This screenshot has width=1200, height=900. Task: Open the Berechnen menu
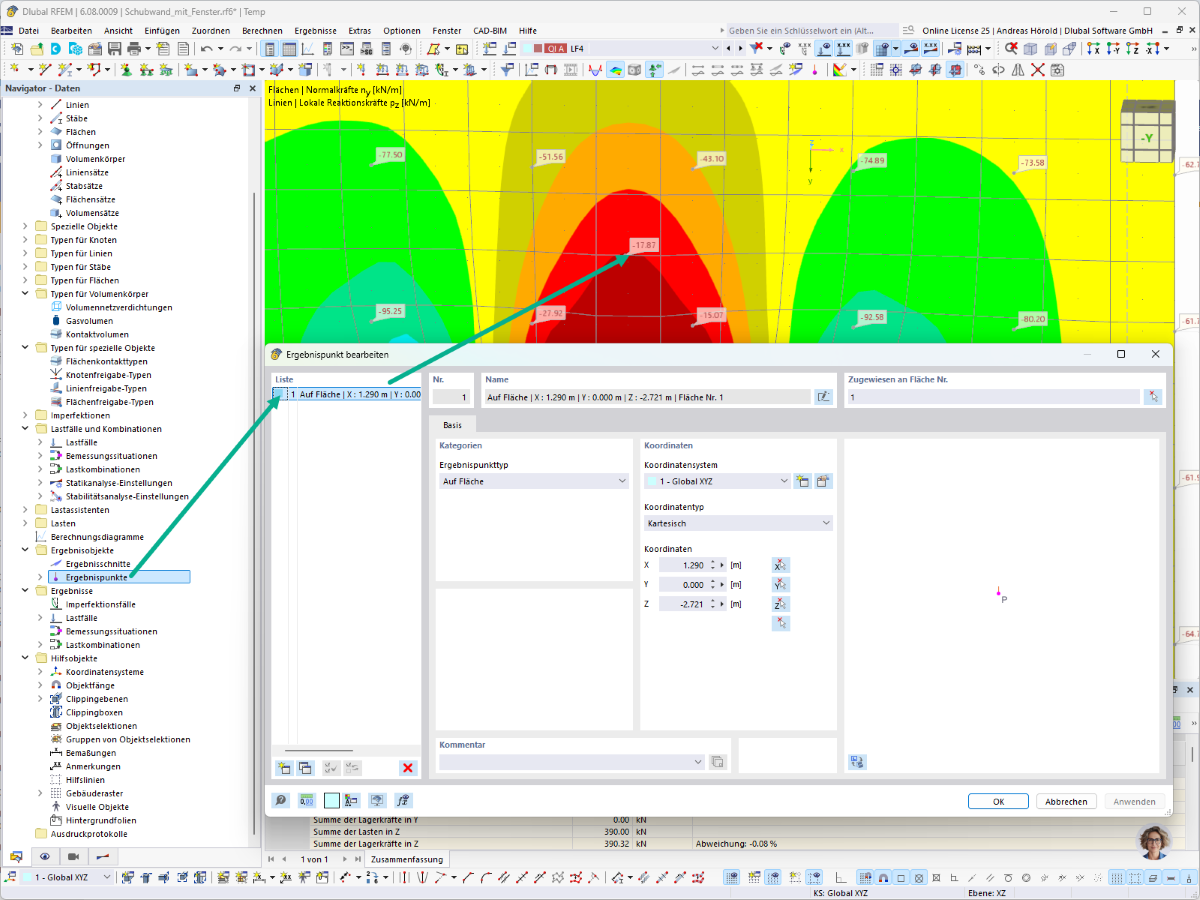[x=262, y=31]
